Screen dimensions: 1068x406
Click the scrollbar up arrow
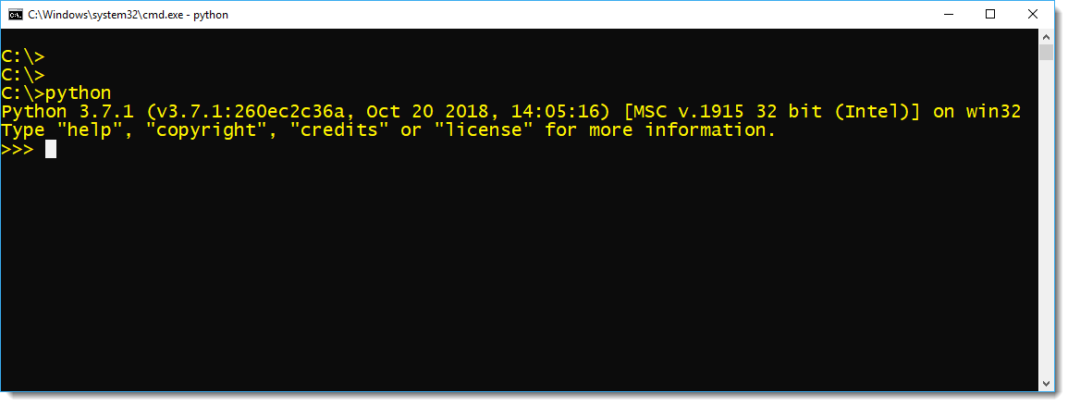[1045, 37]
